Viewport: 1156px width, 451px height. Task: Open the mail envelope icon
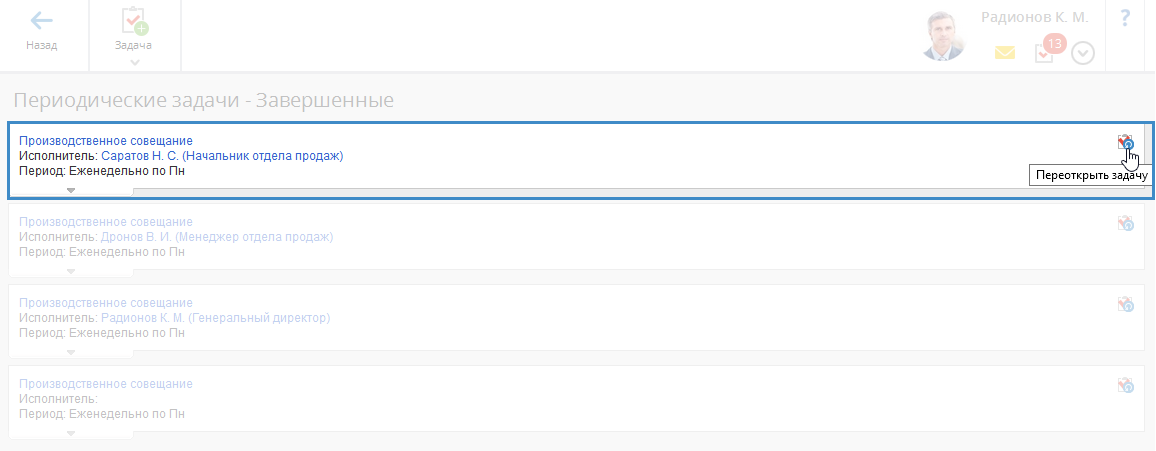[1005, 53]
